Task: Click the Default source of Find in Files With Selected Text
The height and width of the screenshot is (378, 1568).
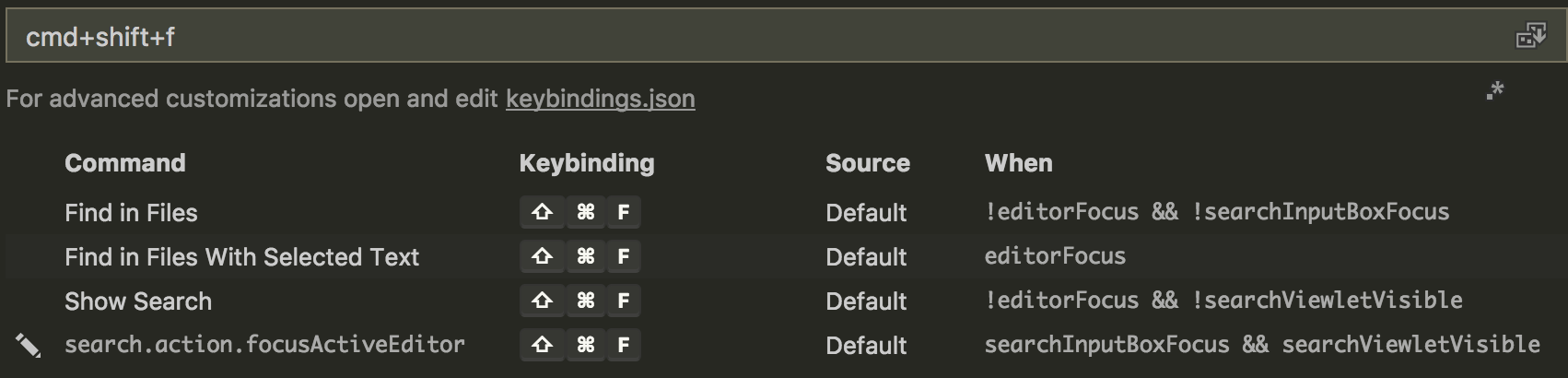Action: click(866, 256)
